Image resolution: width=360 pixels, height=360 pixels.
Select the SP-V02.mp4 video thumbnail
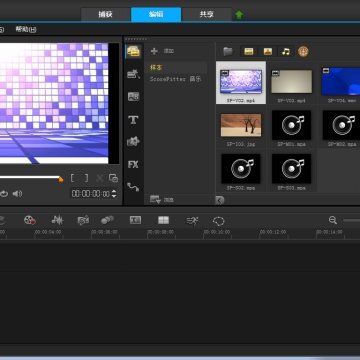point(241,82)
